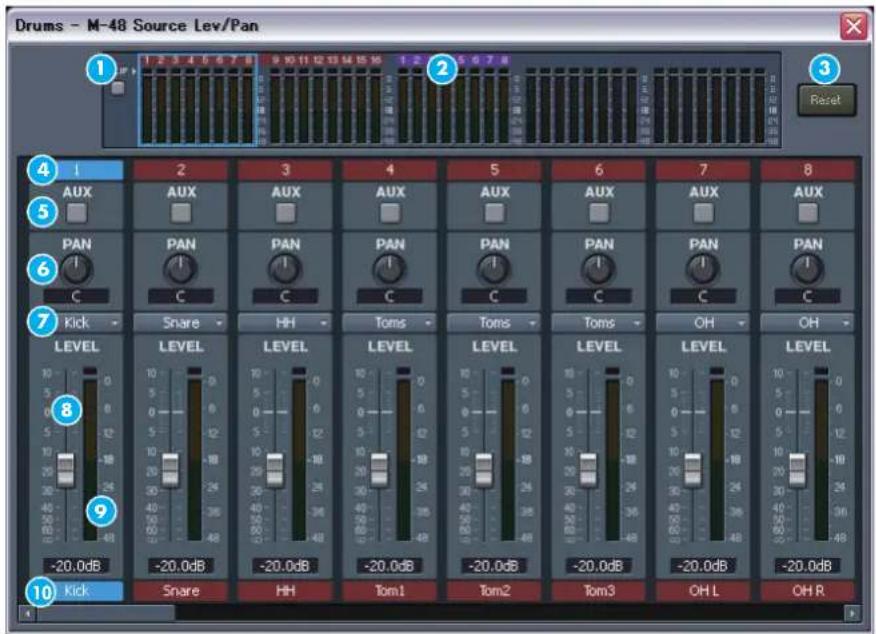Click the PAN knob on channel 4 Tom1

389,269
